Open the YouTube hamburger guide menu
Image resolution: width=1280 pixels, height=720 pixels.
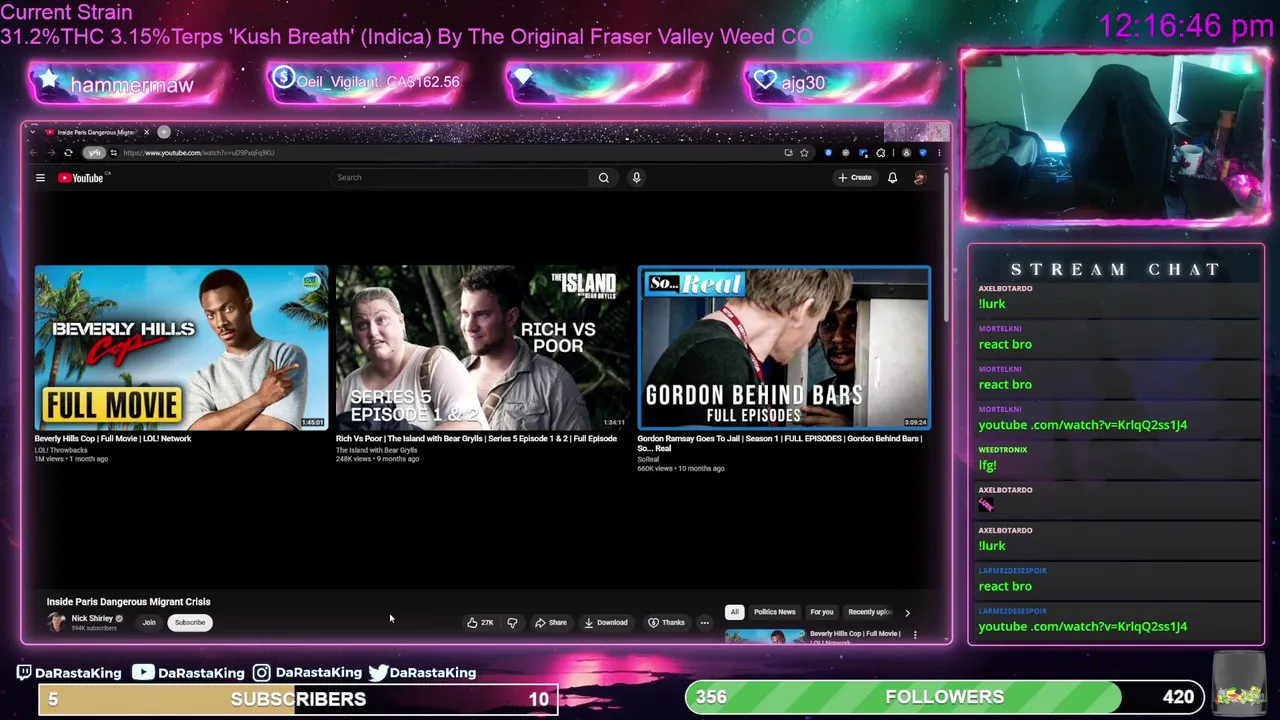click(x=40, y=178)
